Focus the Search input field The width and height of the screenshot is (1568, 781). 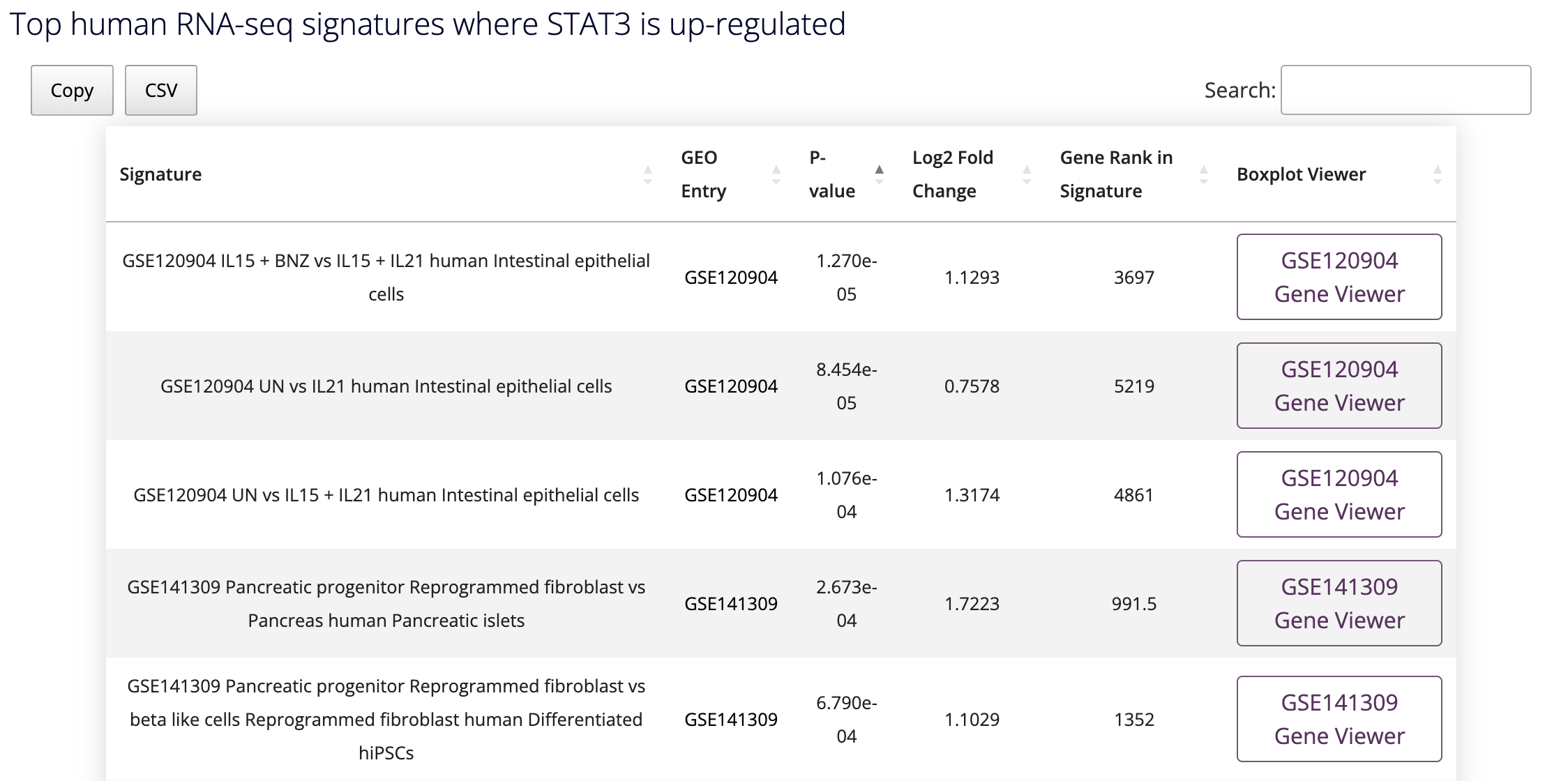coord(1405,91)
